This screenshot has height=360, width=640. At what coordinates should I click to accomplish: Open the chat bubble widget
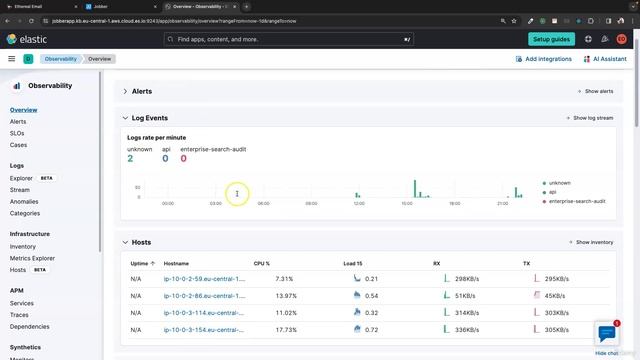[x=607, y=333]
